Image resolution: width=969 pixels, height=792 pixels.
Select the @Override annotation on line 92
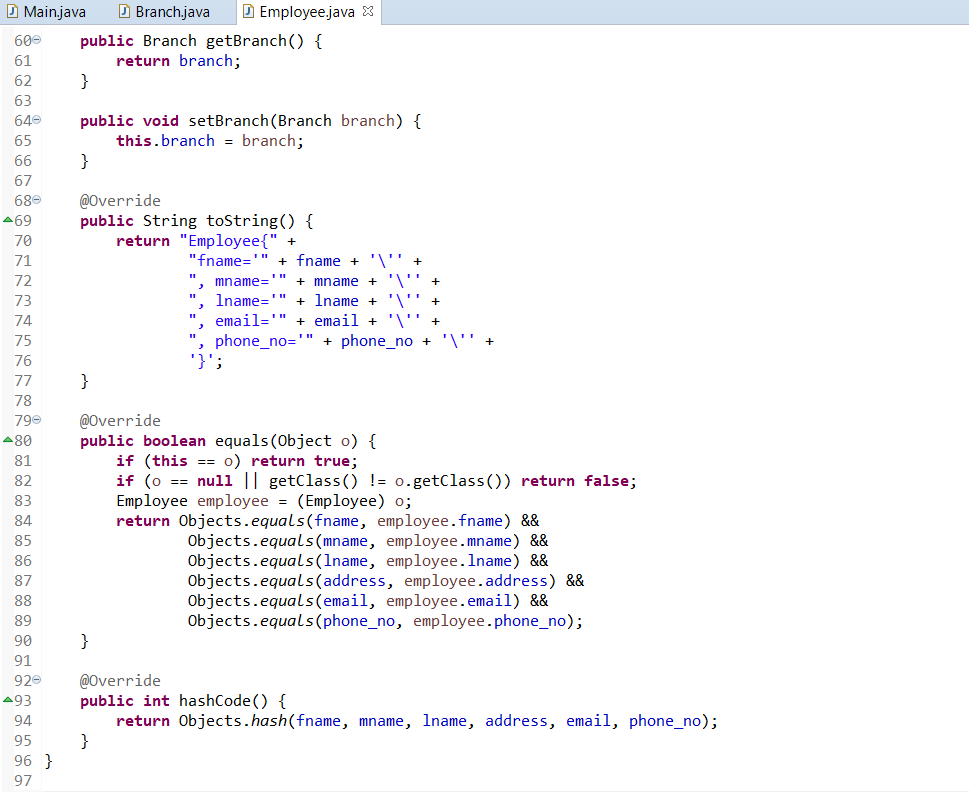click(x=120, y=680)
